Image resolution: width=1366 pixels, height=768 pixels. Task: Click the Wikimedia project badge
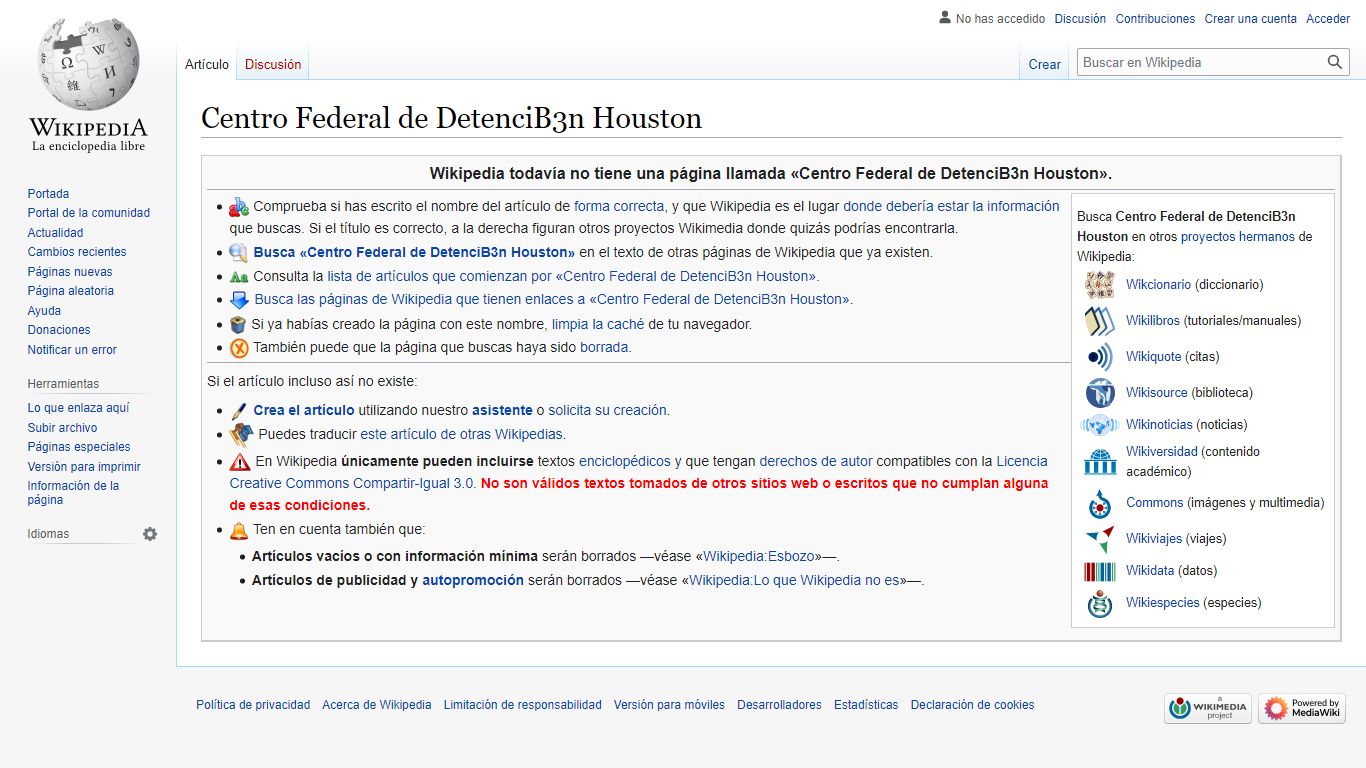click(1208, 709)
